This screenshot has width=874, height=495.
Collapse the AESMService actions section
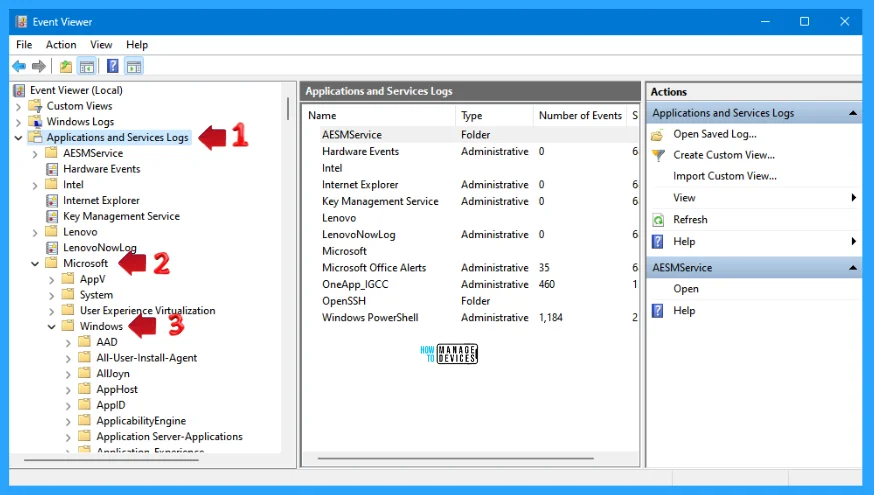(853, 268)
